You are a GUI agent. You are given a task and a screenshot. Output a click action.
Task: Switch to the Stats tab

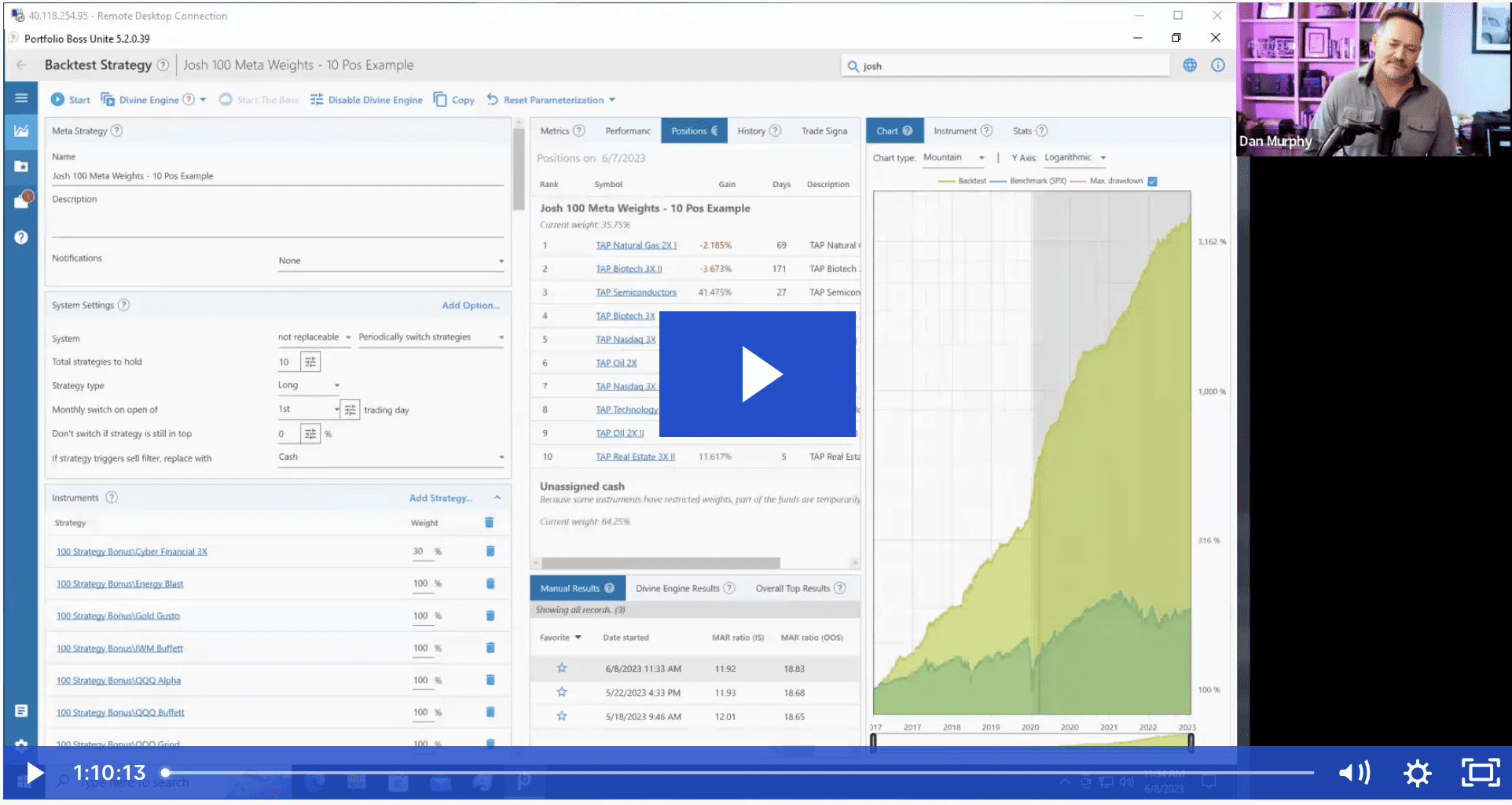tap(1029, 130)
